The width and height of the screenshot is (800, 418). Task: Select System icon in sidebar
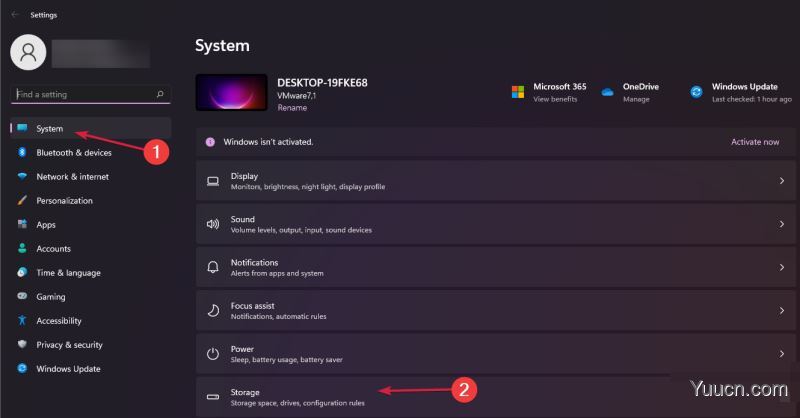tap(22, 128)
